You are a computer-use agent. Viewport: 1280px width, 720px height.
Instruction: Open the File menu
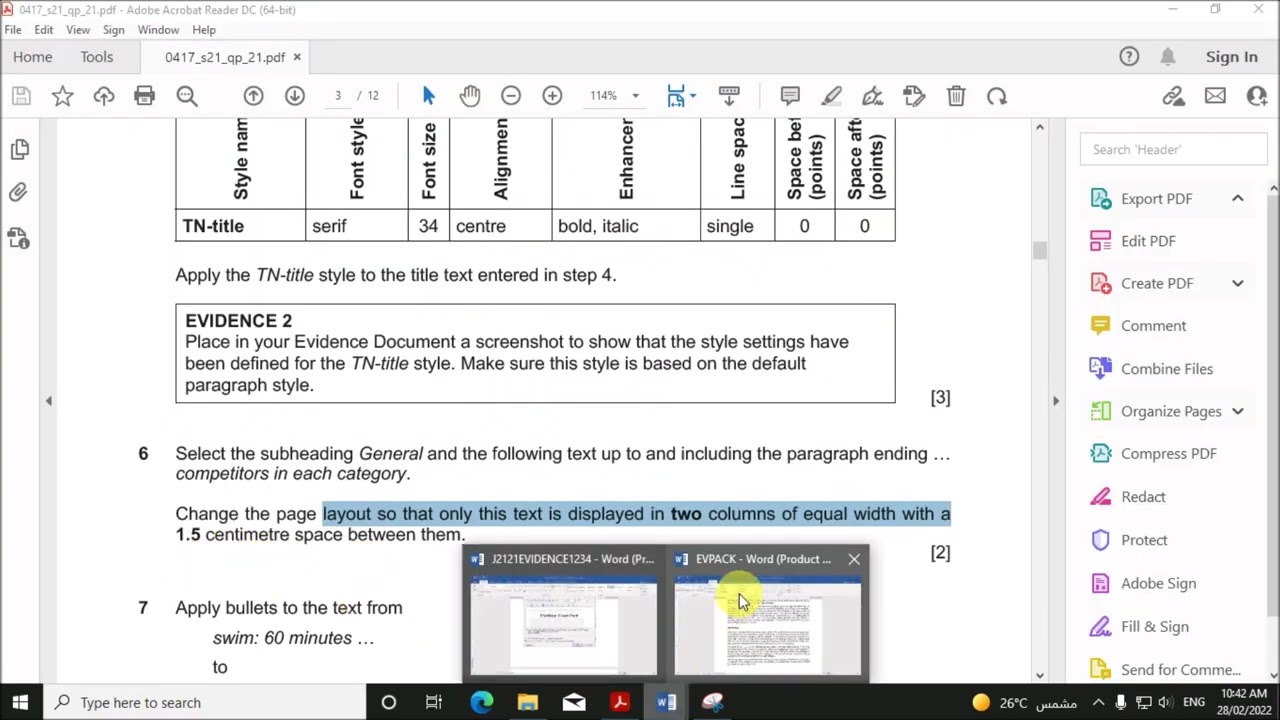click(x=13, y=30)
